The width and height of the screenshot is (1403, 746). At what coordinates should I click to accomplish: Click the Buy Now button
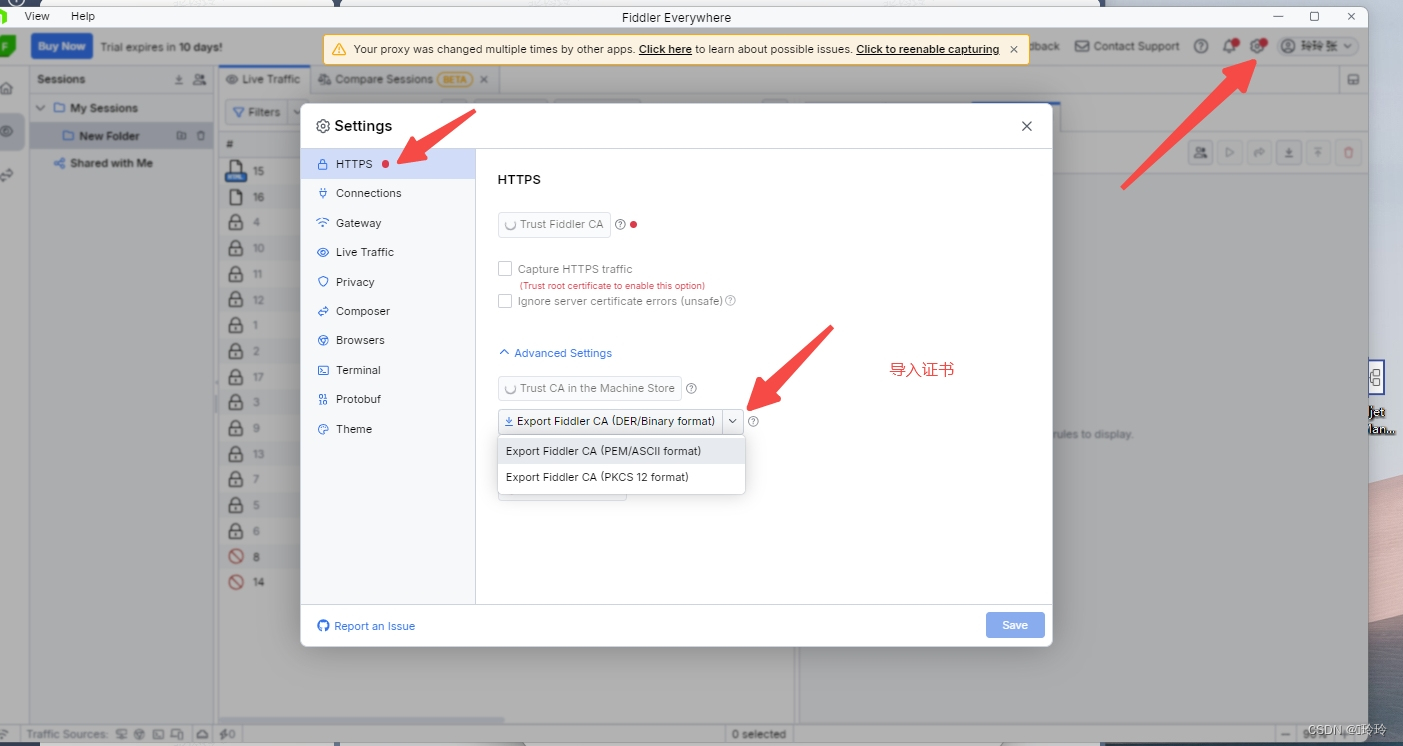tap(62, 46)
